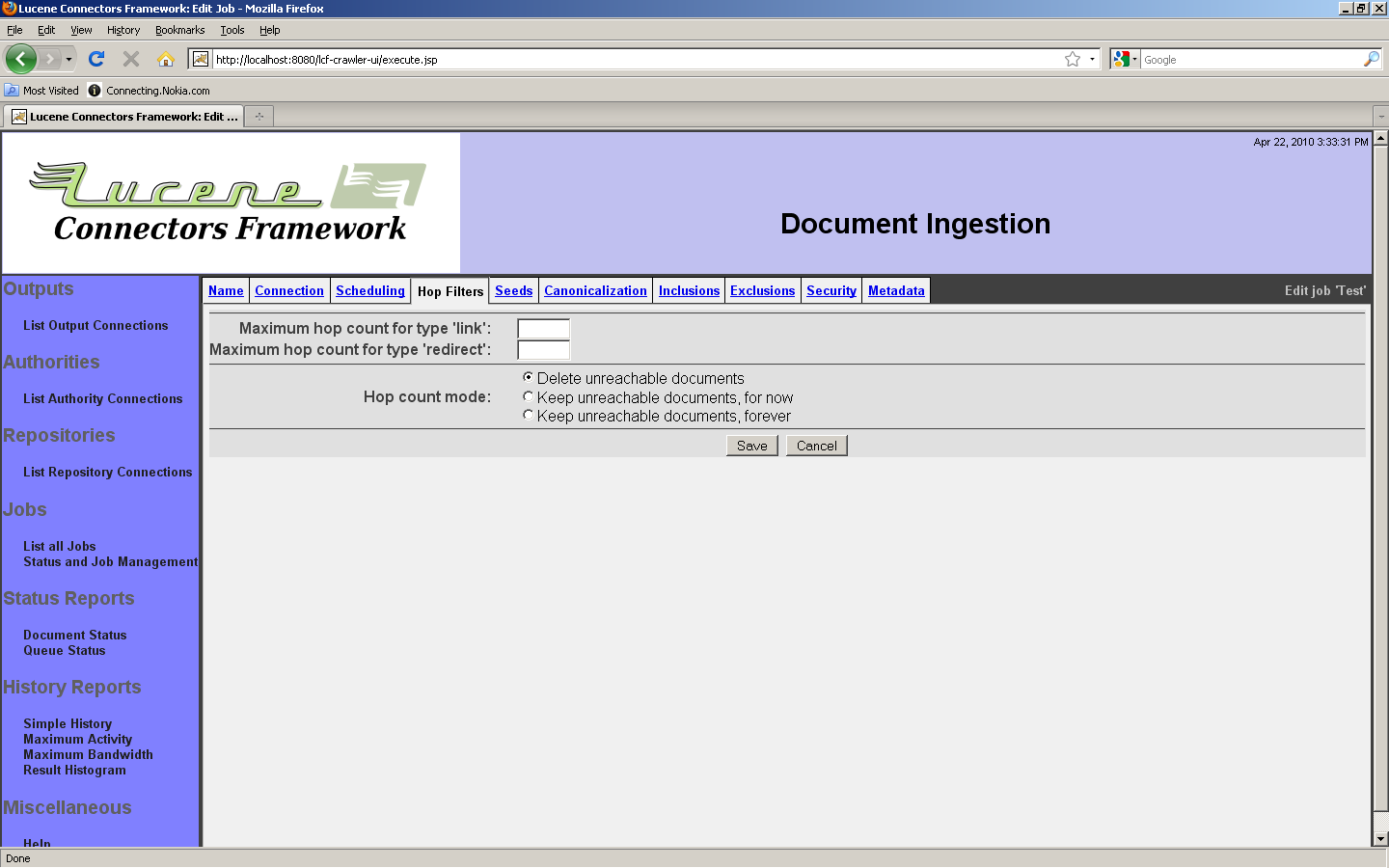Viewport: 1389px width, 868px height.
Task: Click the browser Back arrow button
Action: click(20, 59)
